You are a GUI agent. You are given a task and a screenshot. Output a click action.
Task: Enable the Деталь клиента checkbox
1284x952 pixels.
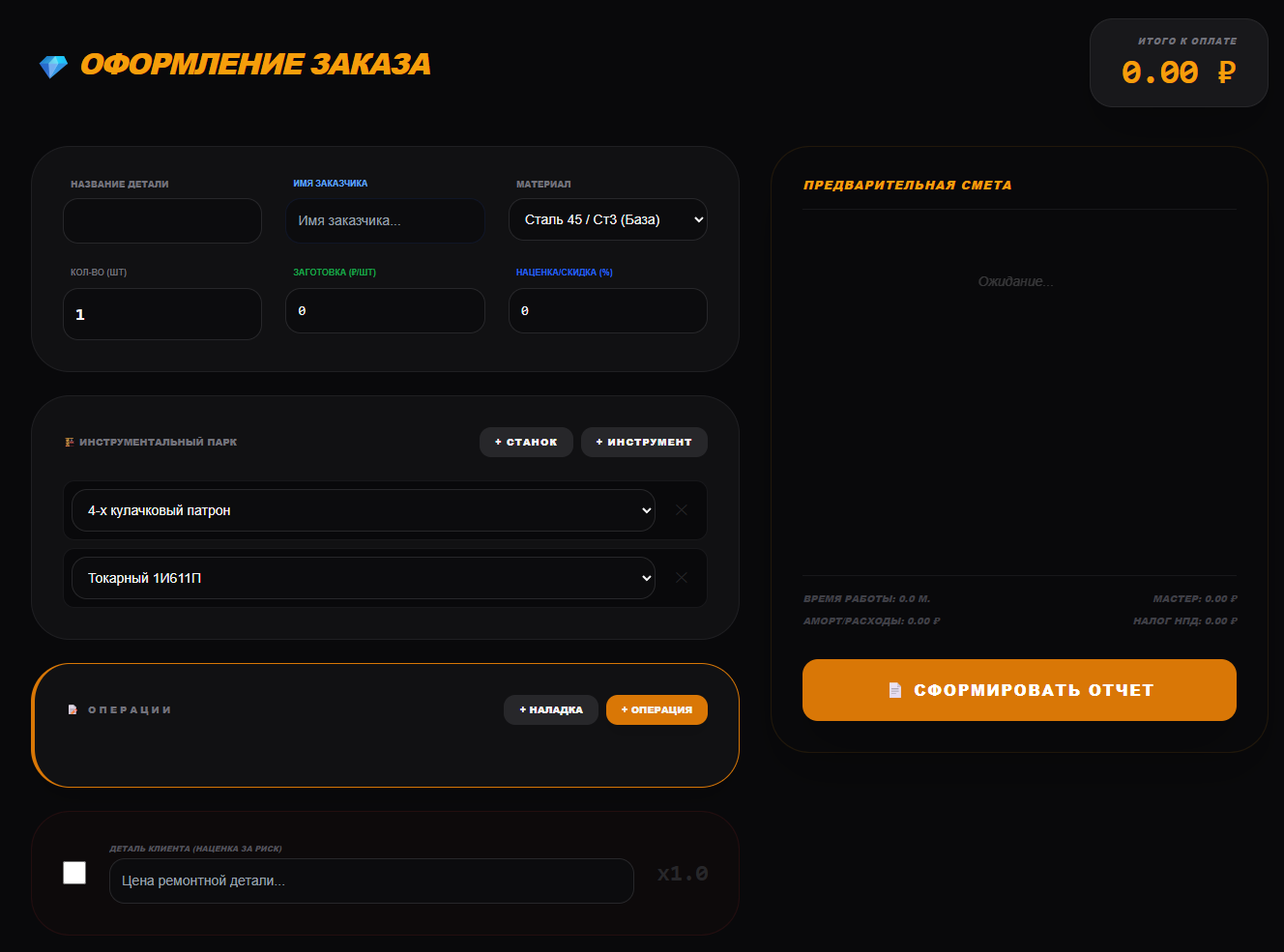[74, 872]
